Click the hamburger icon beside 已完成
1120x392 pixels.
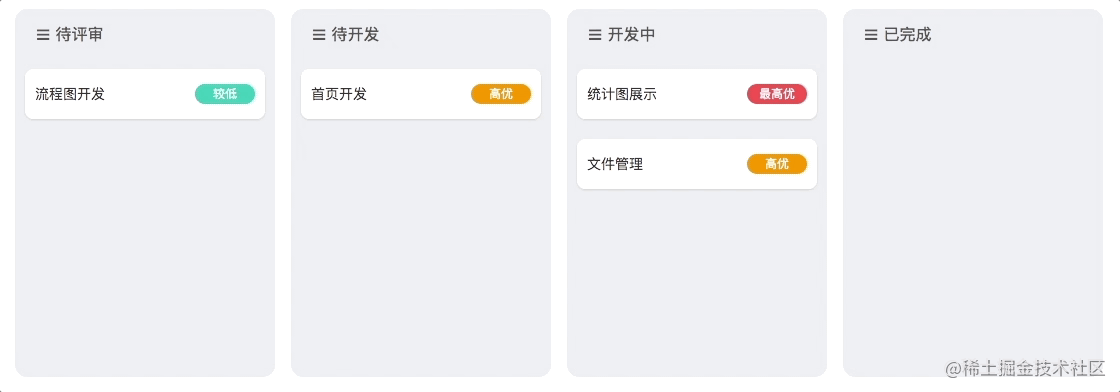[871, 34]
